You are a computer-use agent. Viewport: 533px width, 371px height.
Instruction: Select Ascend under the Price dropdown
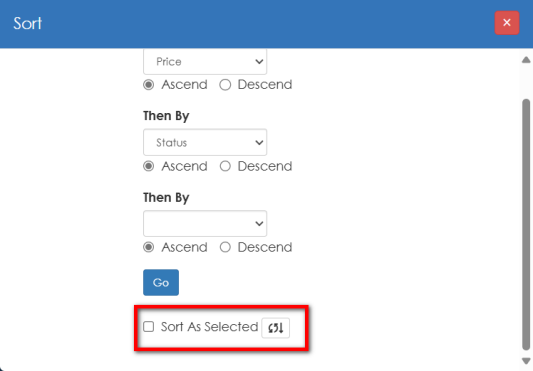[149, 85]
